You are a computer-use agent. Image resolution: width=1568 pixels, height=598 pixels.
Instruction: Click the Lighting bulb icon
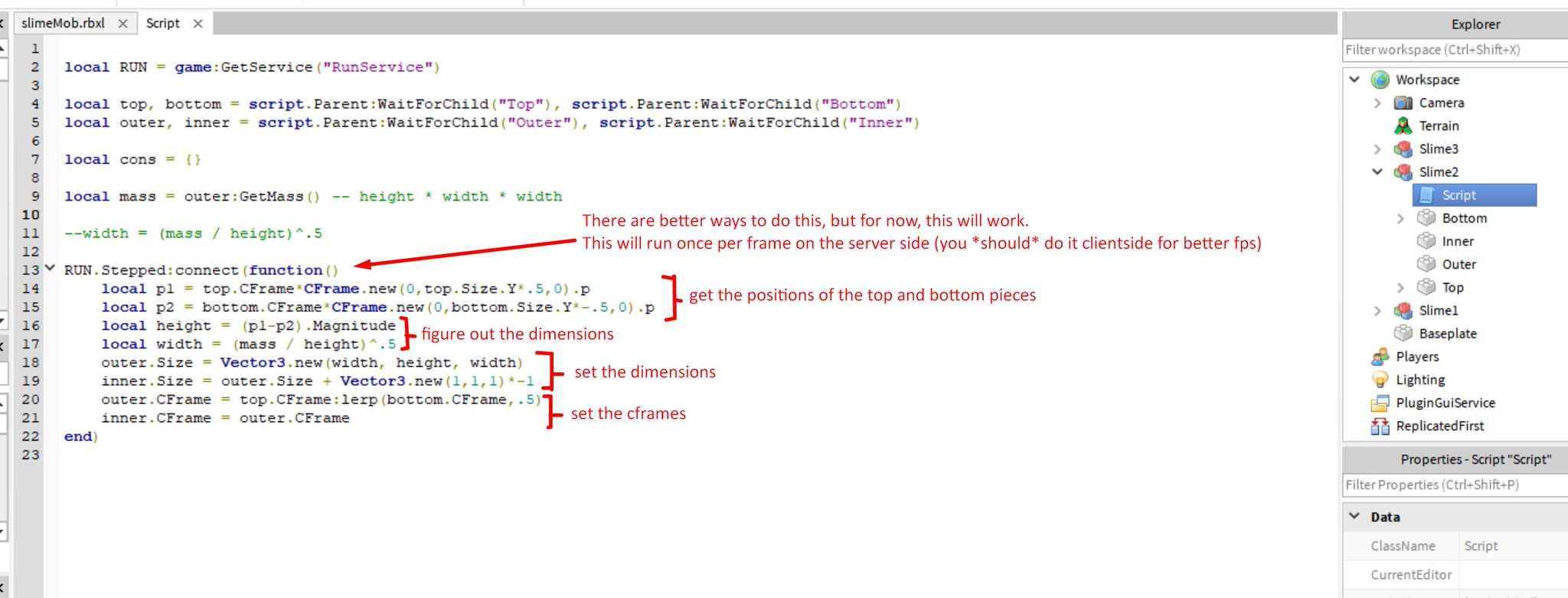pyautogui.click(x=1380, y=380)
